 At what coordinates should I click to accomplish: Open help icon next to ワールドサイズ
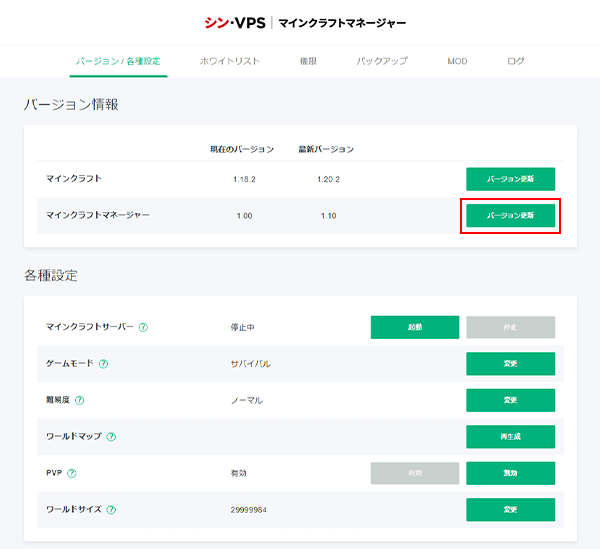[111, 510]
